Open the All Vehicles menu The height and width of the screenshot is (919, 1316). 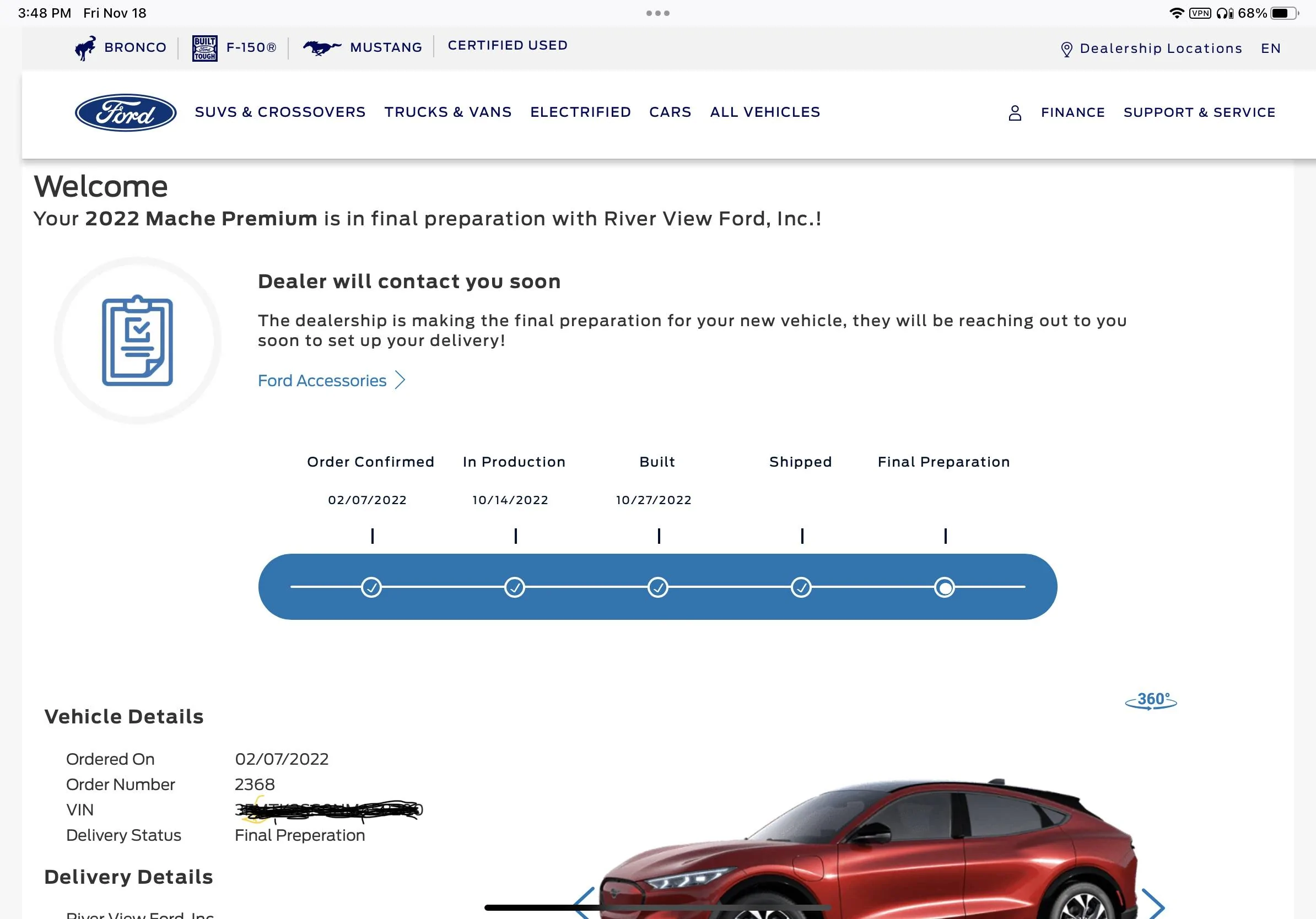(x=765, y=112)
